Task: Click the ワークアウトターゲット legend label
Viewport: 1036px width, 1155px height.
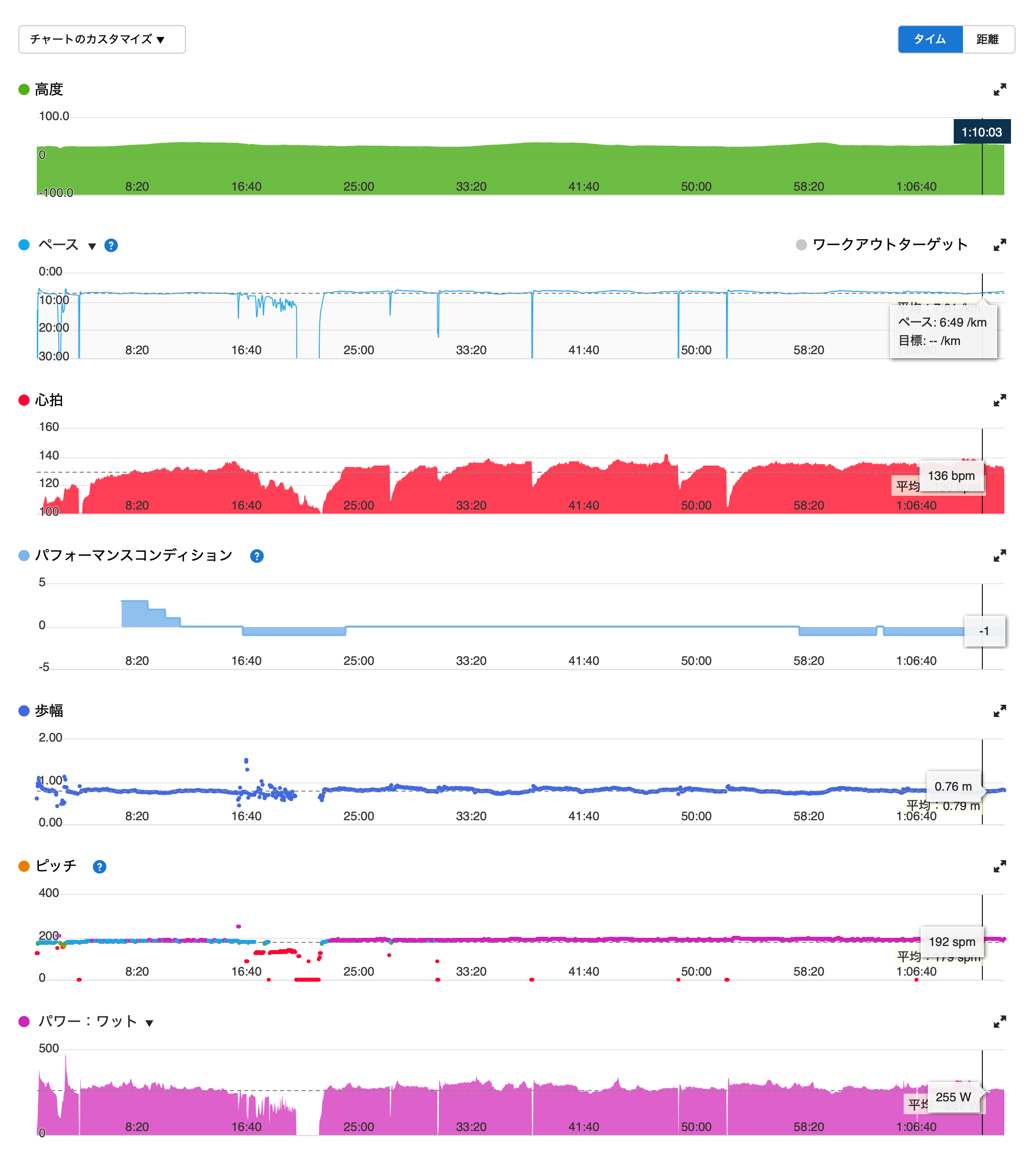Action: 890,245
